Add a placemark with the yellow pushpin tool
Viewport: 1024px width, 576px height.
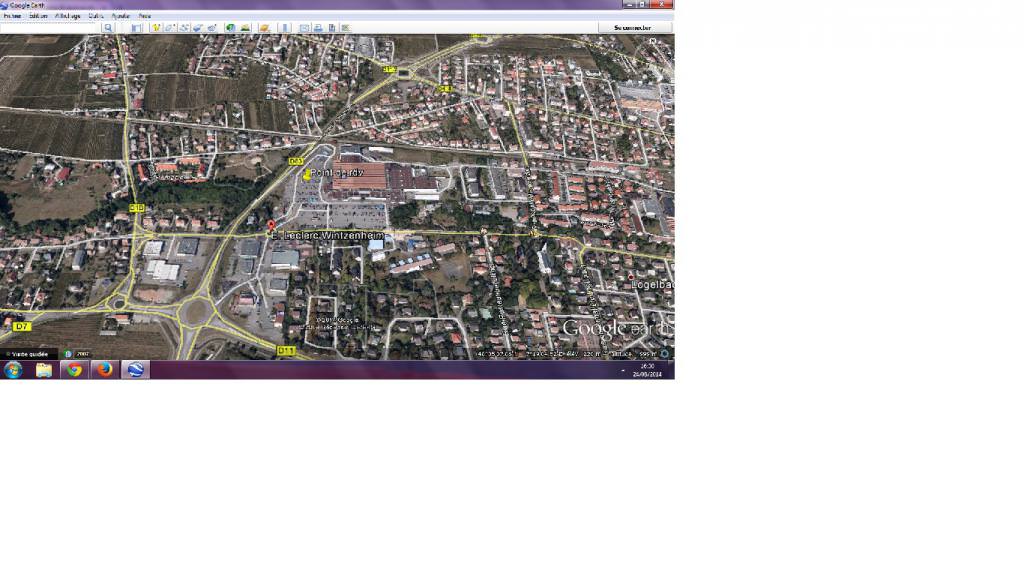point(155,27)
